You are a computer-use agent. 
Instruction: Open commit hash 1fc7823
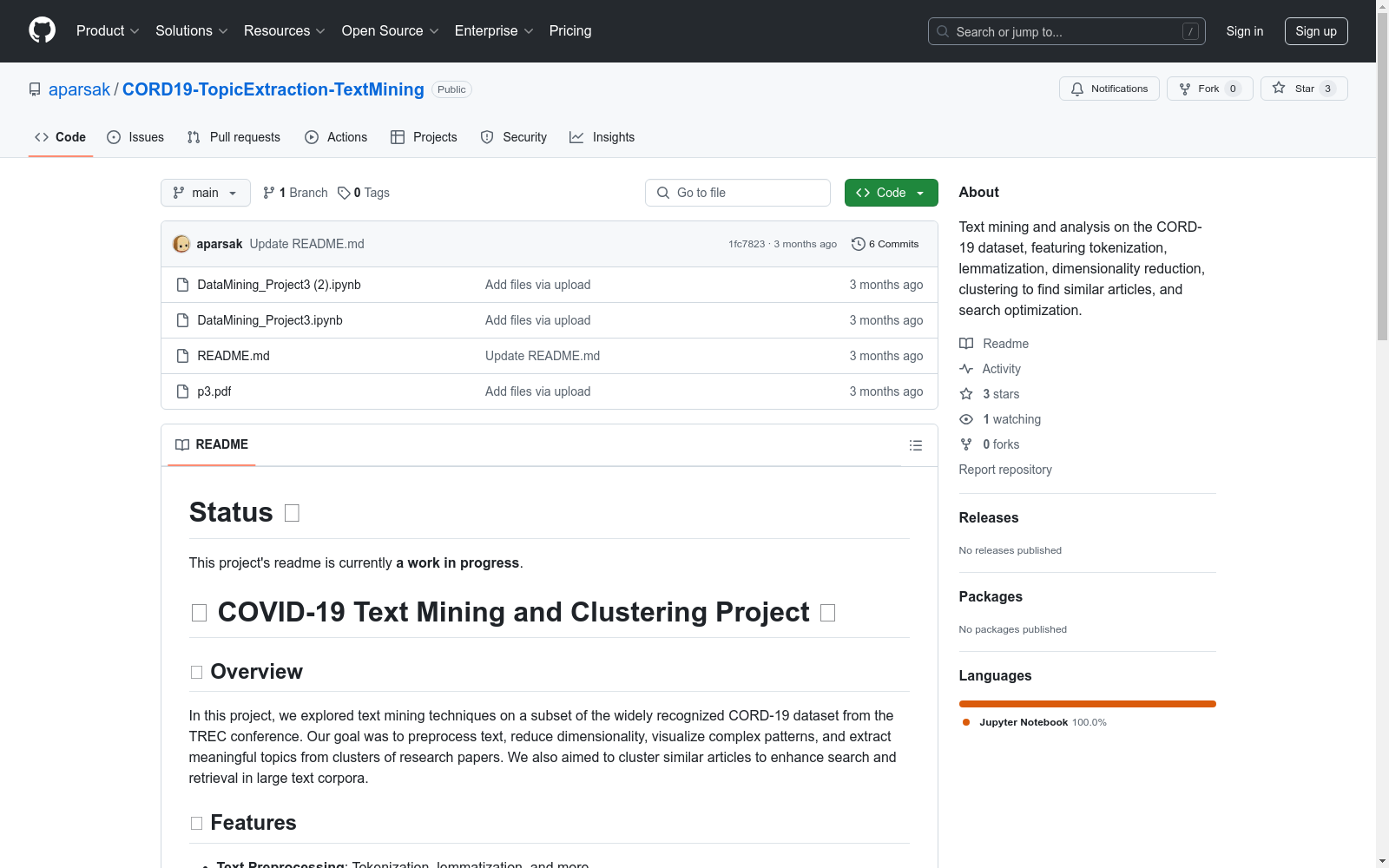pos(747,244)
